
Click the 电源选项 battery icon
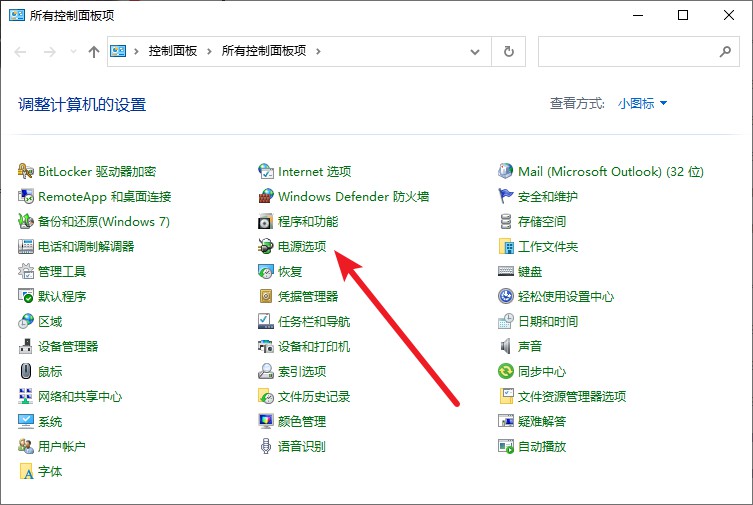(266, 246)
